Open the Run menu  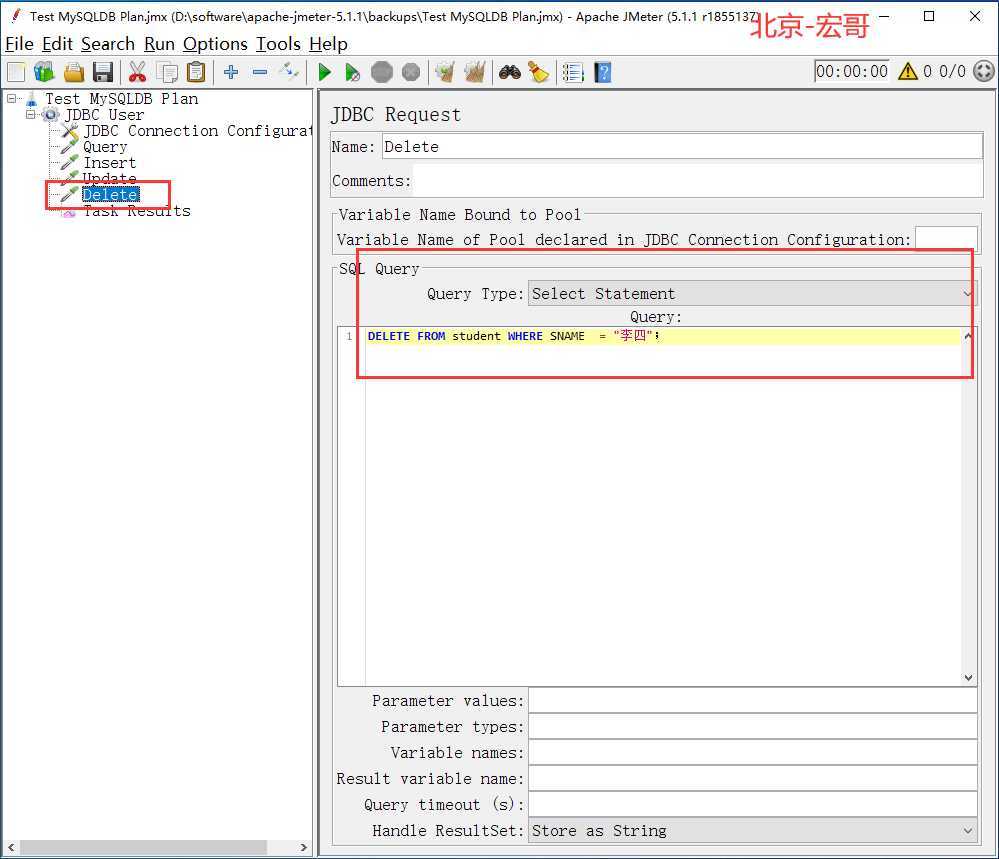point(159,44)
